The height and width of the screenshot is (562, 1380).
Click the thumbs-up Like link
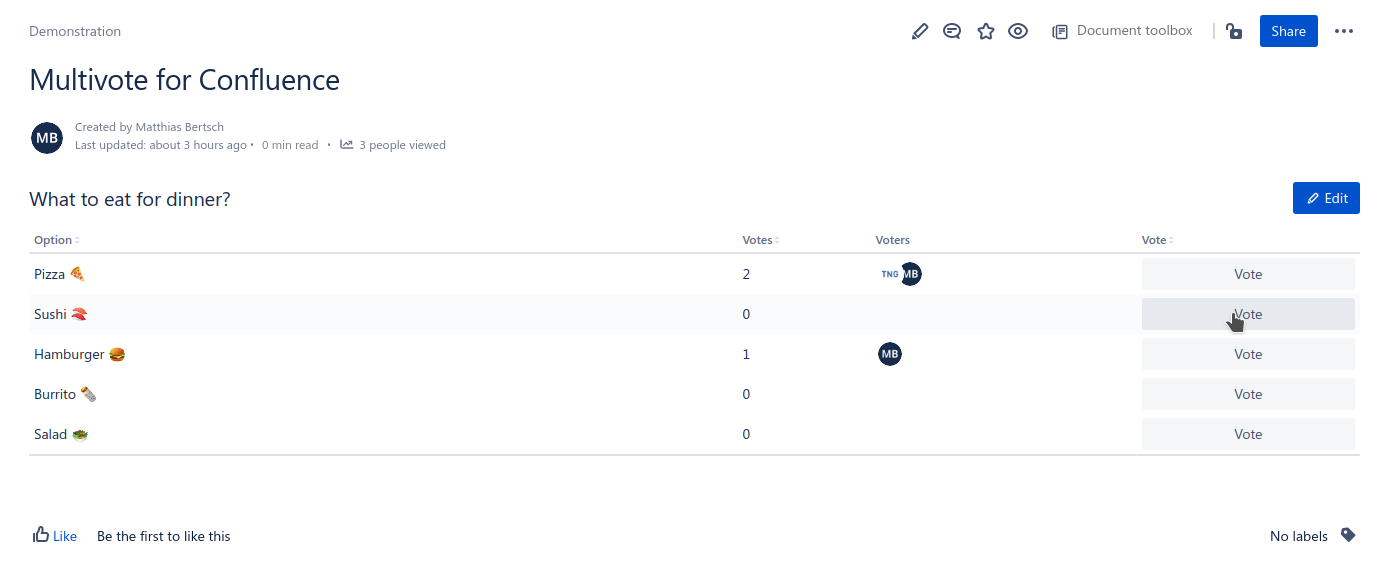coord(55,536)
